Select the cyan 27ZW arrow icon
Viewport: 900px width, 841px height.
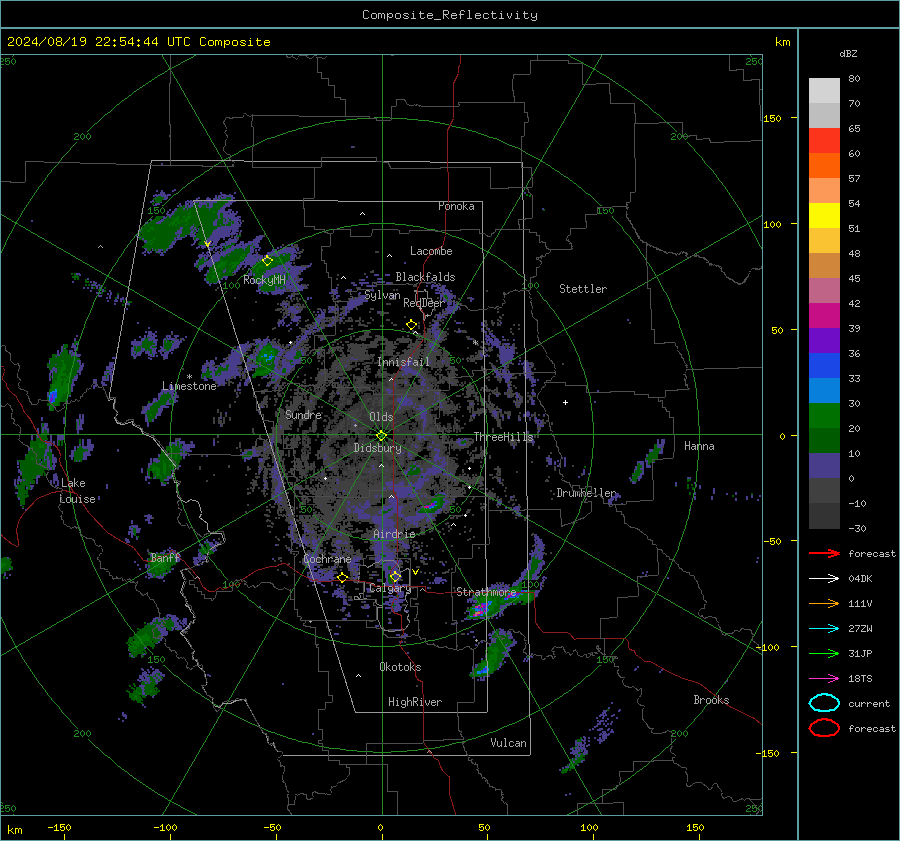click(824, 629)
